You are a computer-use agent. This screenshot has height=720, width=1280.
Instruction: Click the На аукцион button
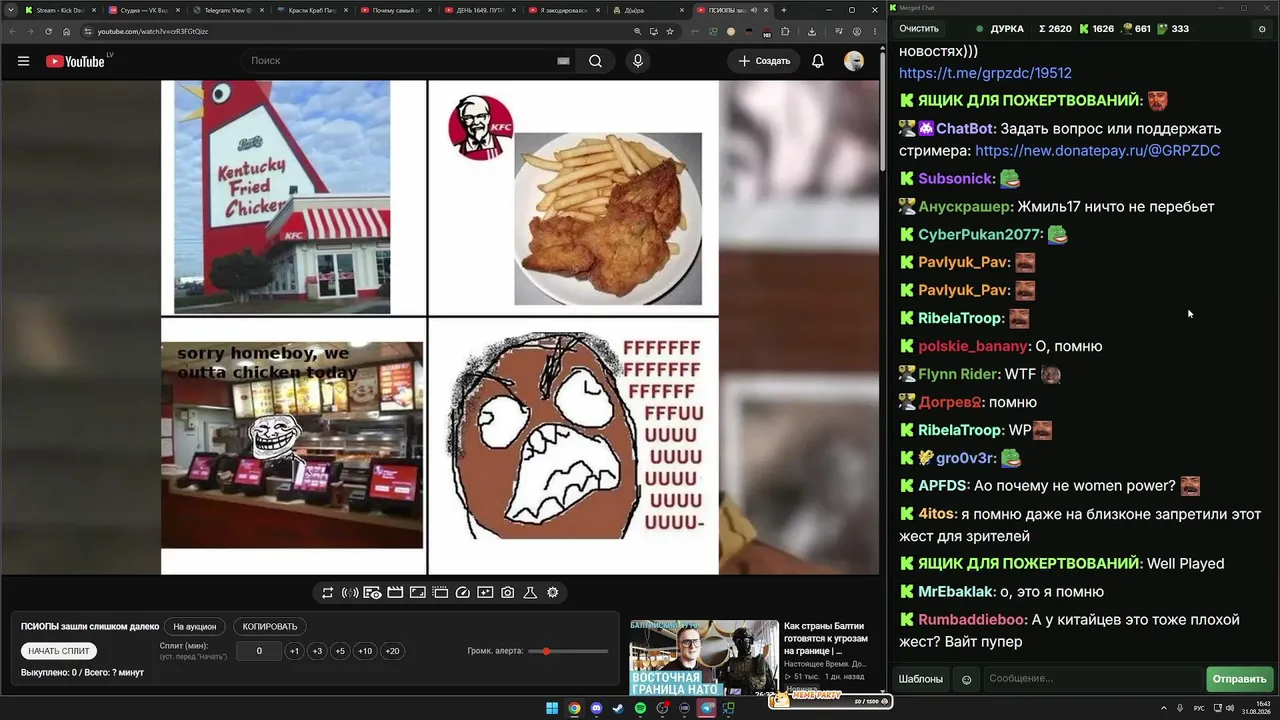(x=194, y=627)
